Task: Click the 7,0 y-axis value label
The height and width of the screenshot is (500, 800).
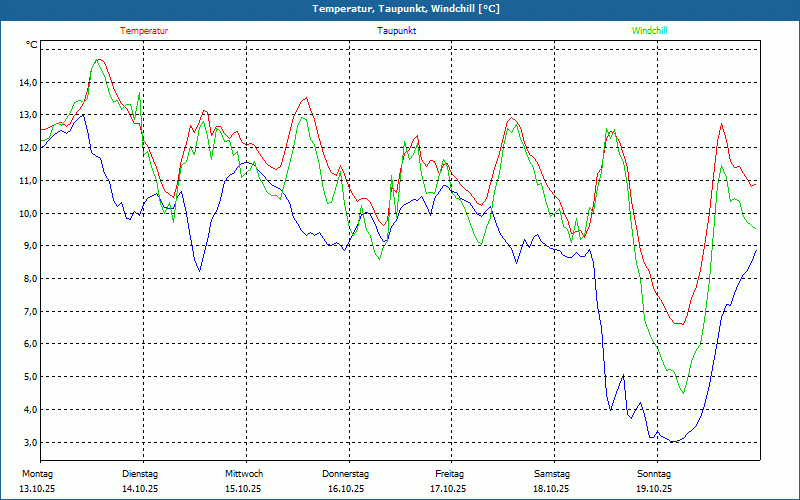Action: pos(30,311)
